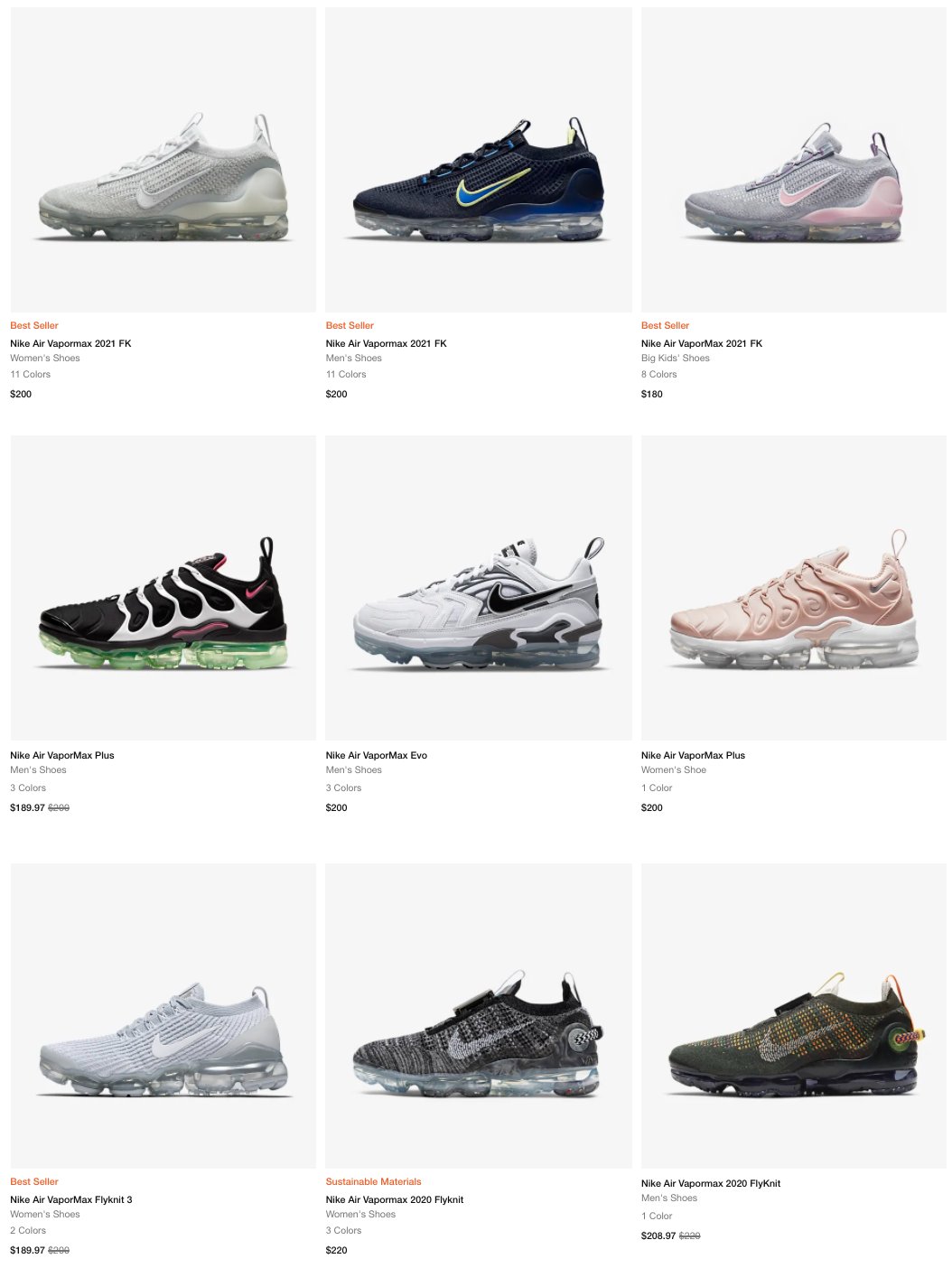
Task: Open the white VaporMax Flyknit 3 image
Action: click(163, 1016)
